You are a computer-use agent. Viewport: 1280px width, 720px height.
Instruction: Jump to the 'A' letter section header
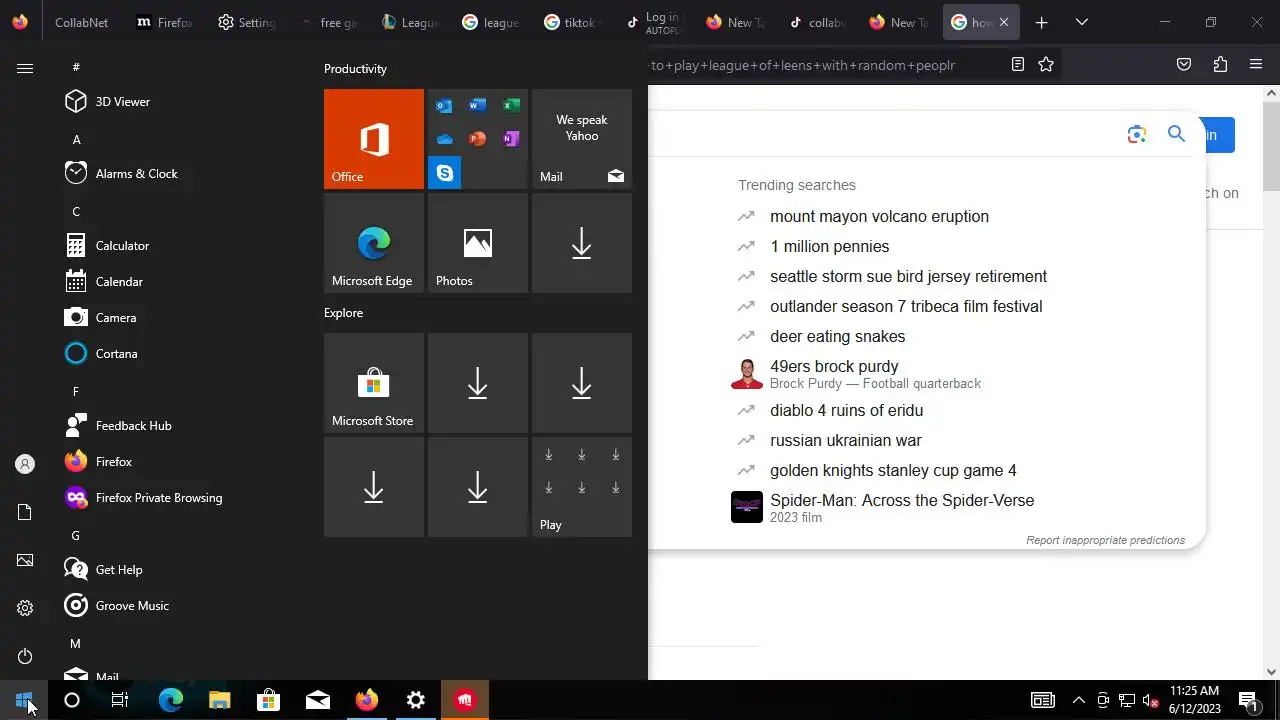pos(76,139)
